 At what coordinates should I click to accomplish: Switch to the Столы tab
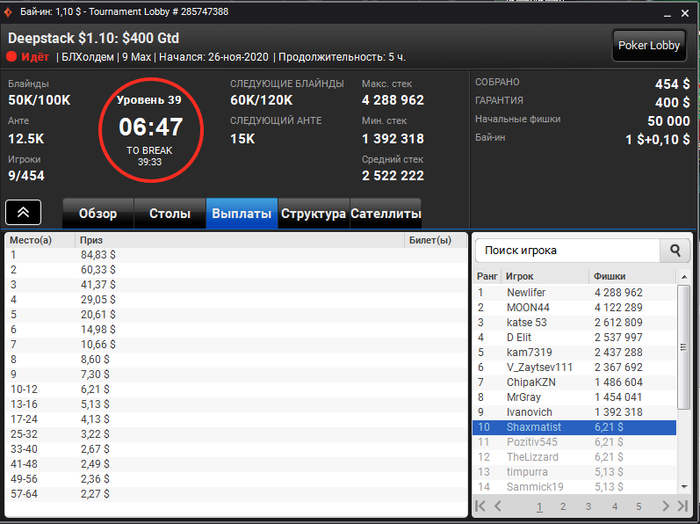point(170,213)
